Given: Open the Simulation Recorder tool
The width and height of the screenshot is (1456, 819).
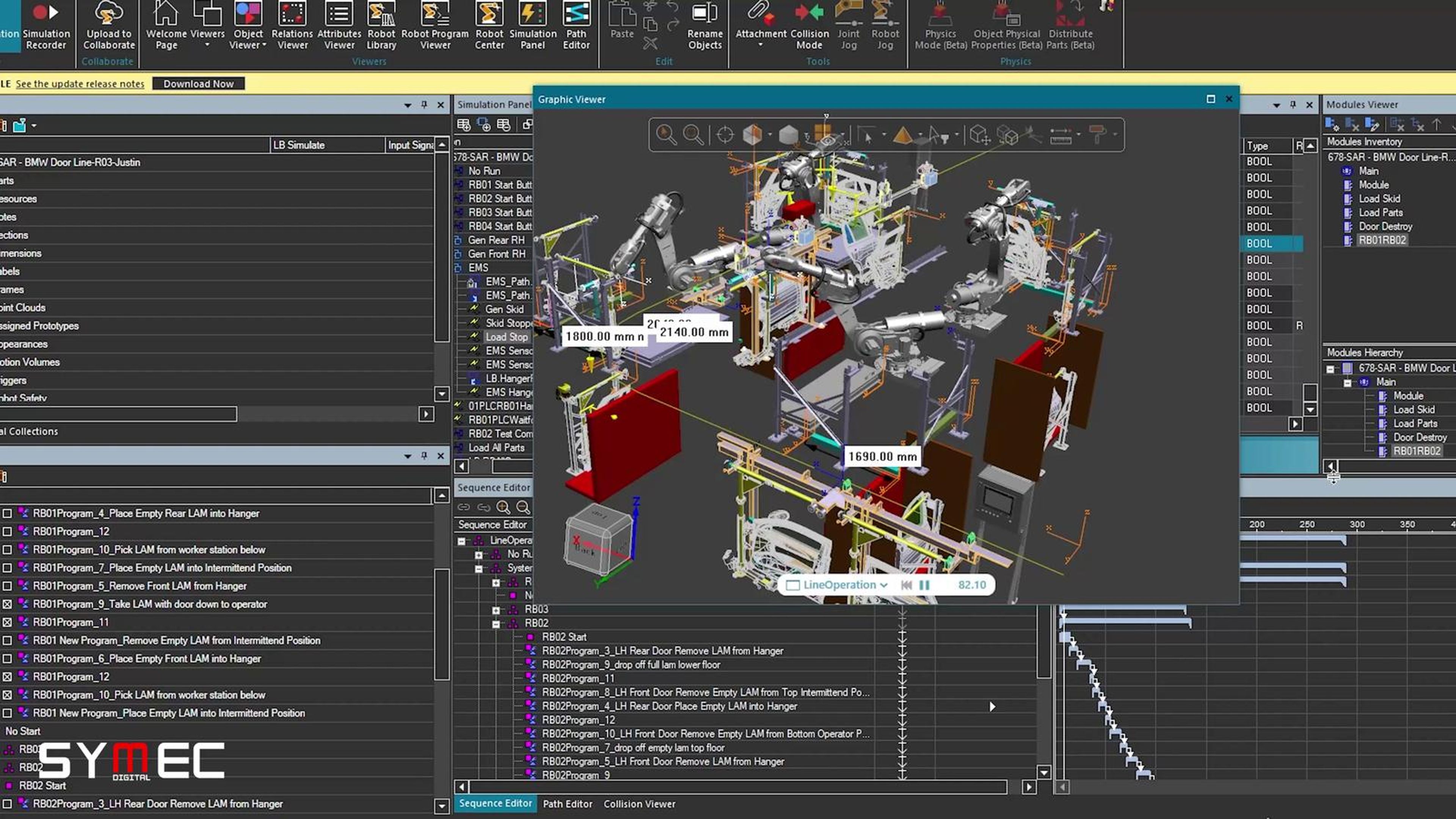Looking at the screenshot, I should [x=46, y=25].
